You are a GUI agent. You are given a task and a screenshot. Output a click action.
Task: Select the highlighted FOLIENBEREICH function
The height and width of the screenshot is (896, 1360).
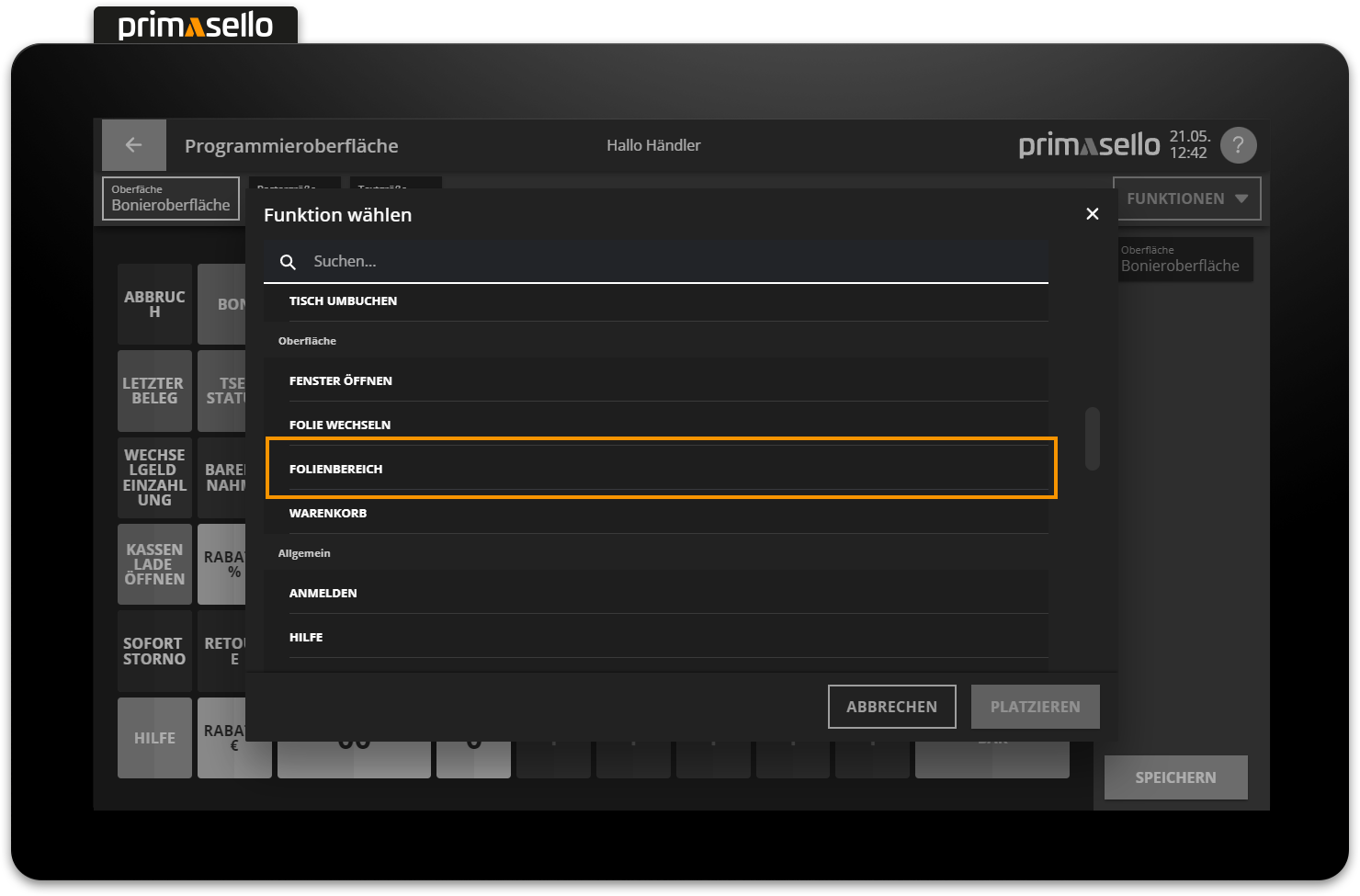pos(660,468)
